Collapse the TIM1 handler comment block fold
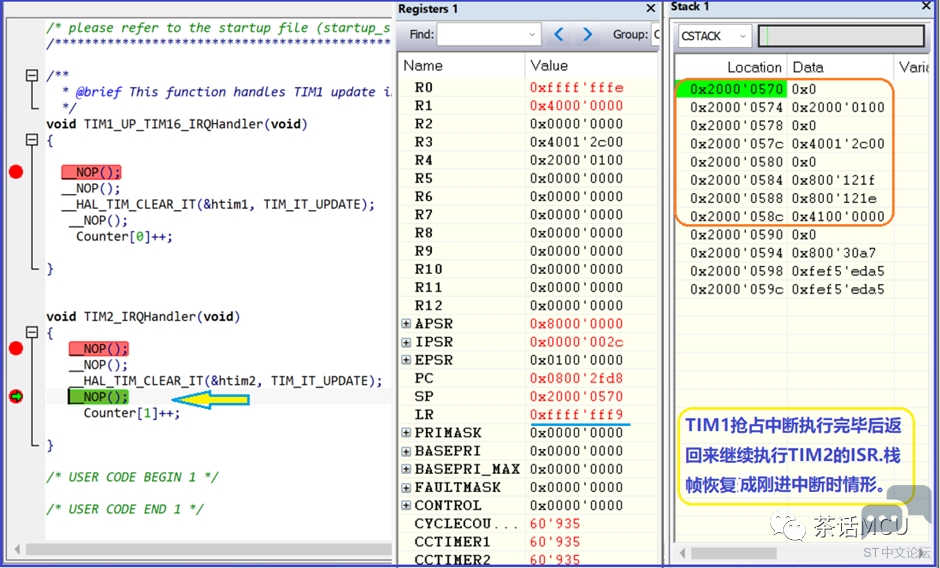The width and height of the screenshot is (940, 568). click(32, 75)
